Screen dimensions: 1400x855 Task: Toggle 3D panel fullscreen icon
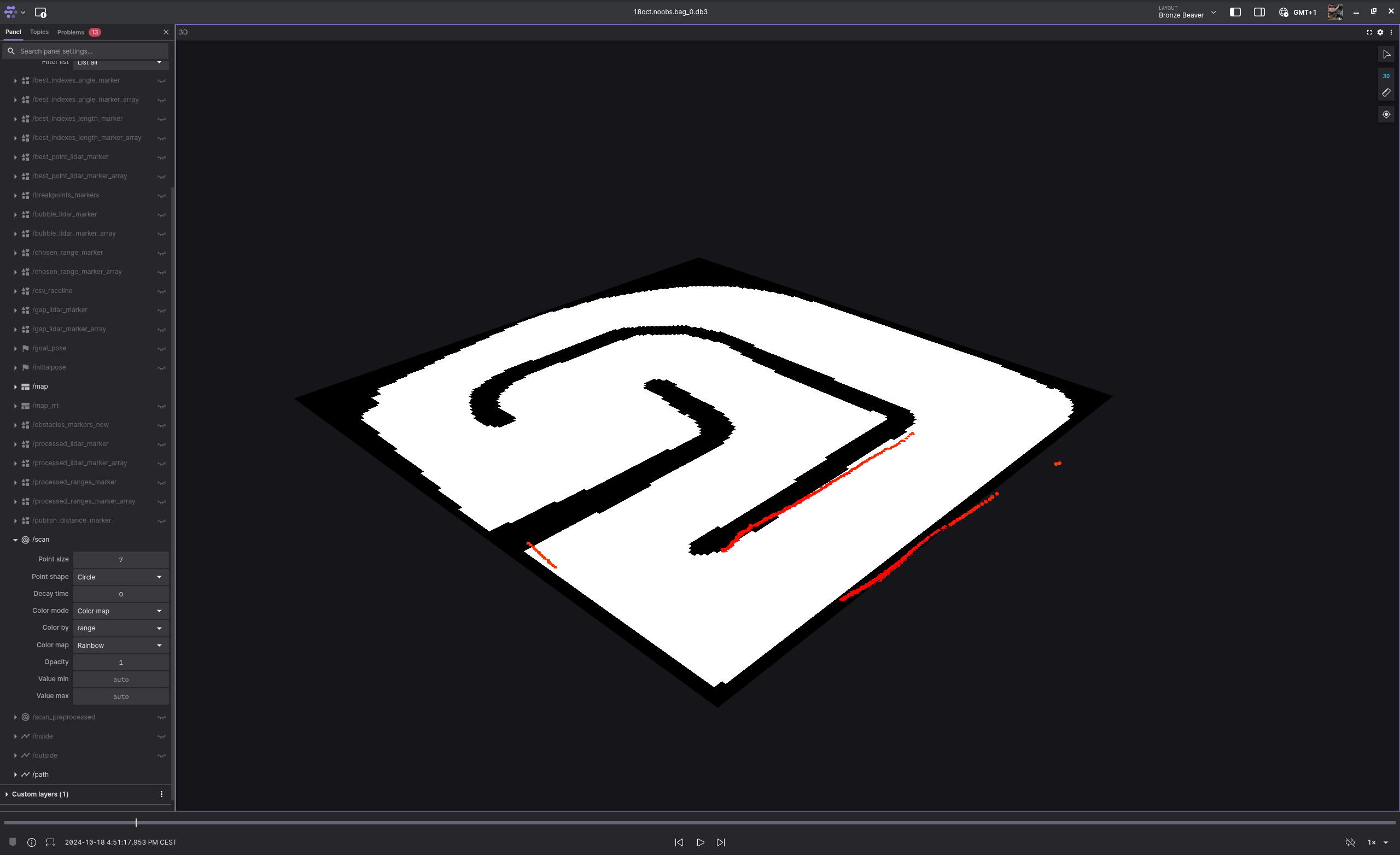pos(1369,32)
